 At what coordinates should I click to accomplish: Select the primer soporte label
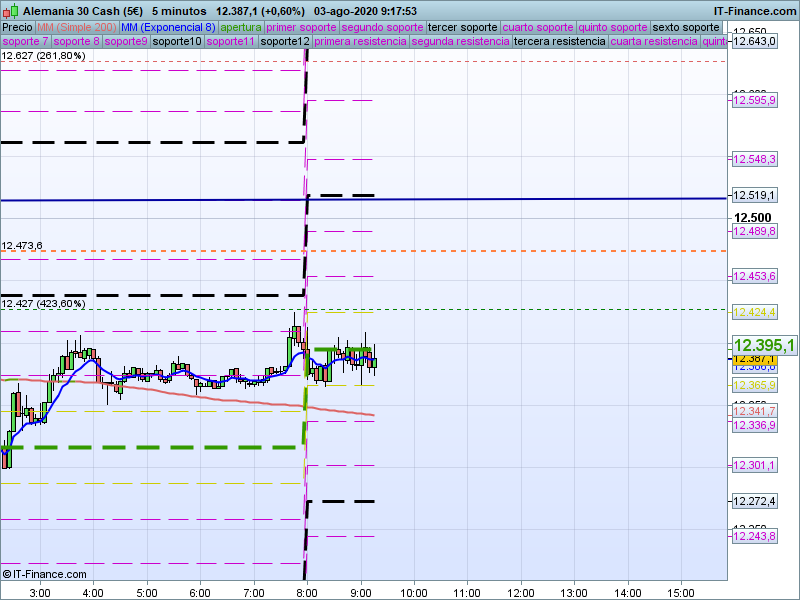pyautogui.click(x=302, y=27)
